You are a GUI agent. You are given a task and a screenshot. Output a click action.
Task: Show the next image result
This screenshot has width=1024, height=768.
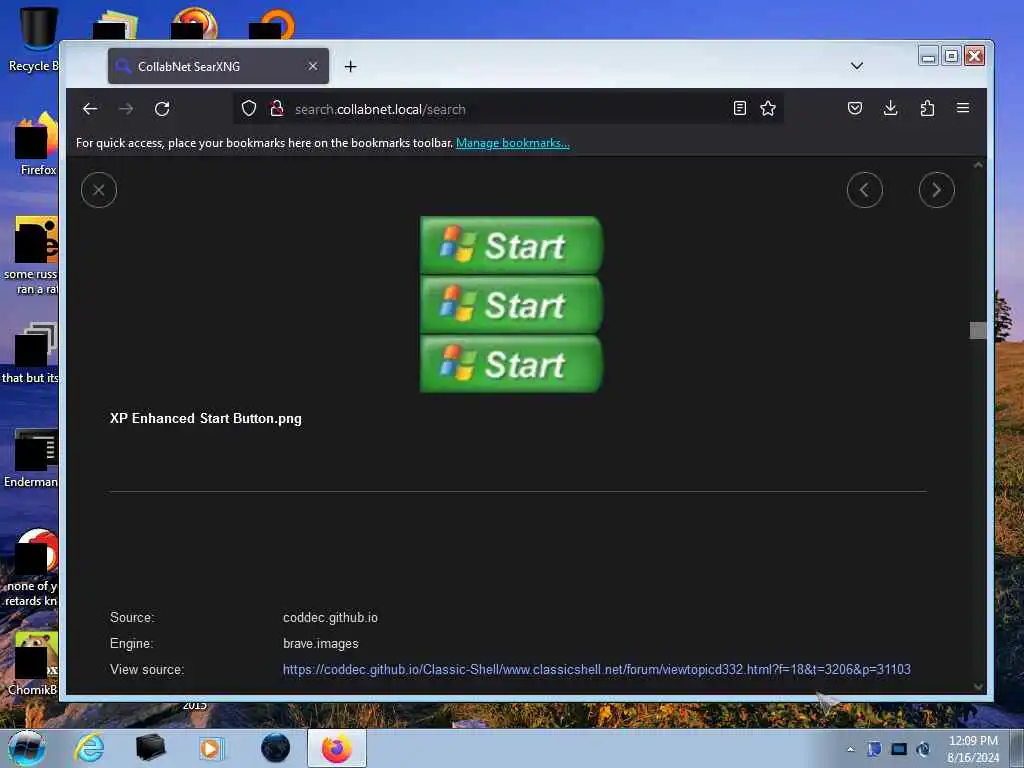pyautogui.click(x=936, y=190)
